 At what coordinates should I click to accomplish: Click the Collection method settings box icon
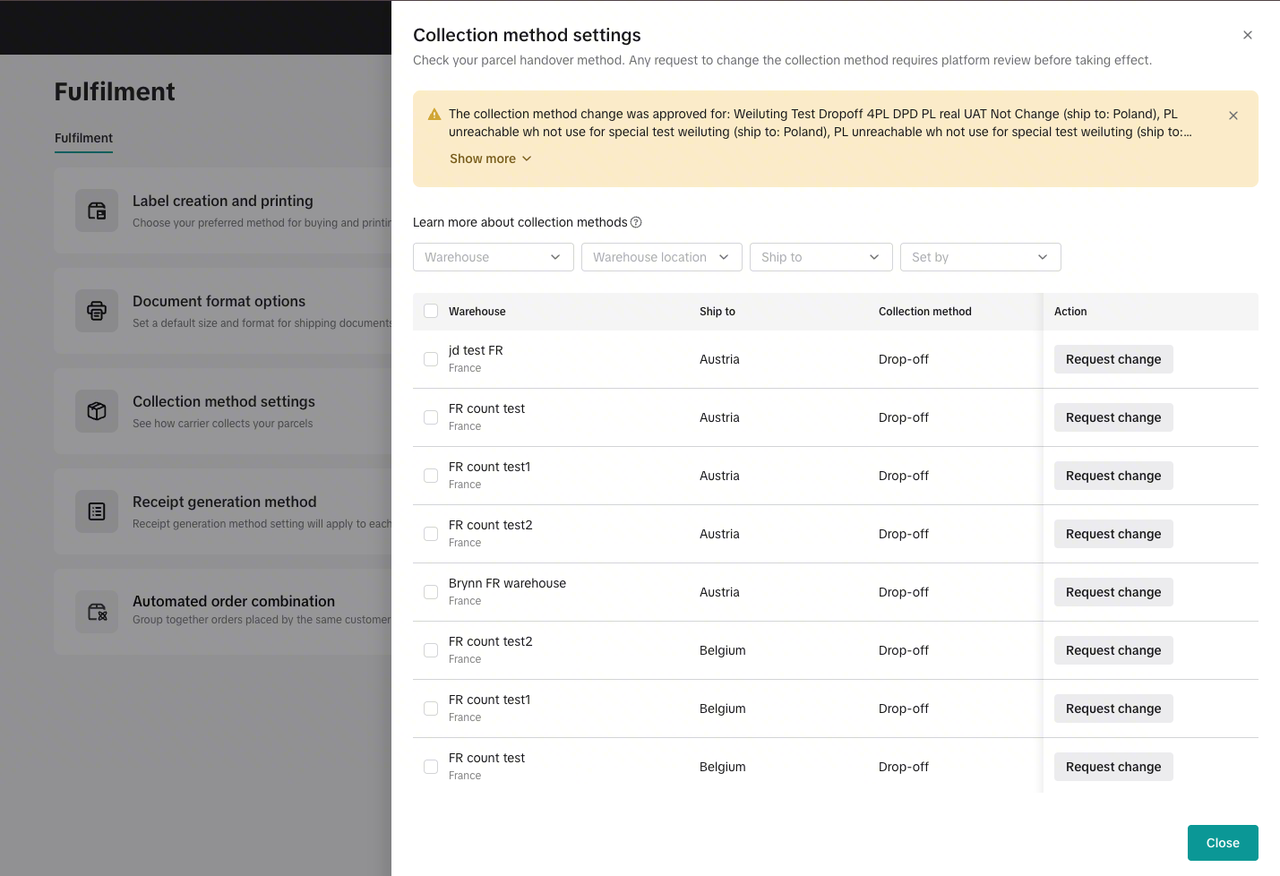(97, 411)
